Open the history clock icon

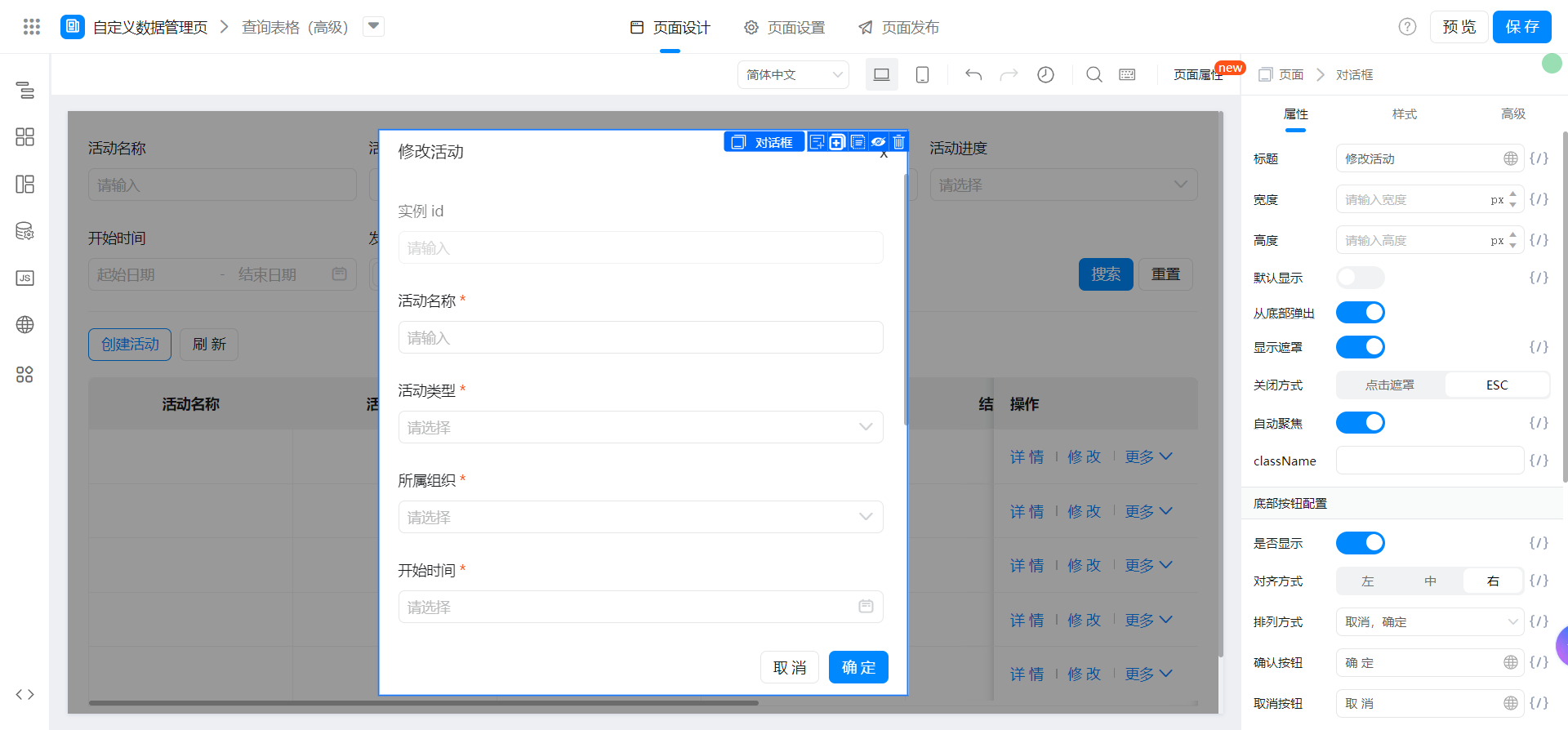pos(1045,74)
